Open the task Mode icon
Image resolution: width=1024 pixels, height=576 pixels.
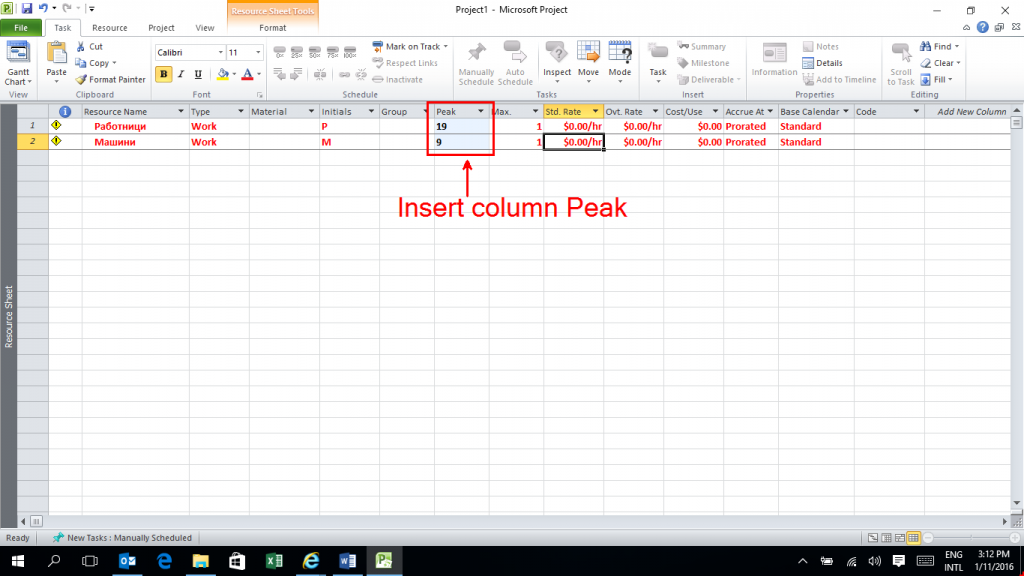620,53
